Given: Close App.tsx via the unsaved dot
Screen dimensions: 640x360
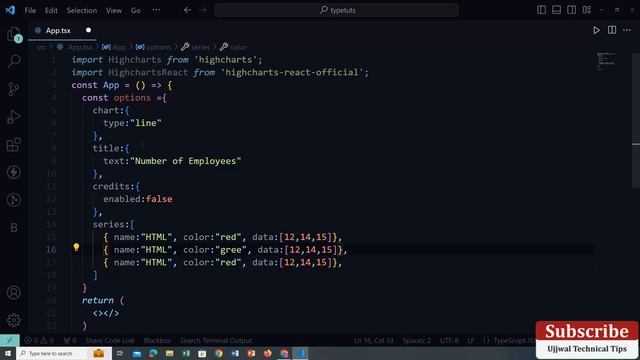Looking at the screenshot, I should 88,30.
